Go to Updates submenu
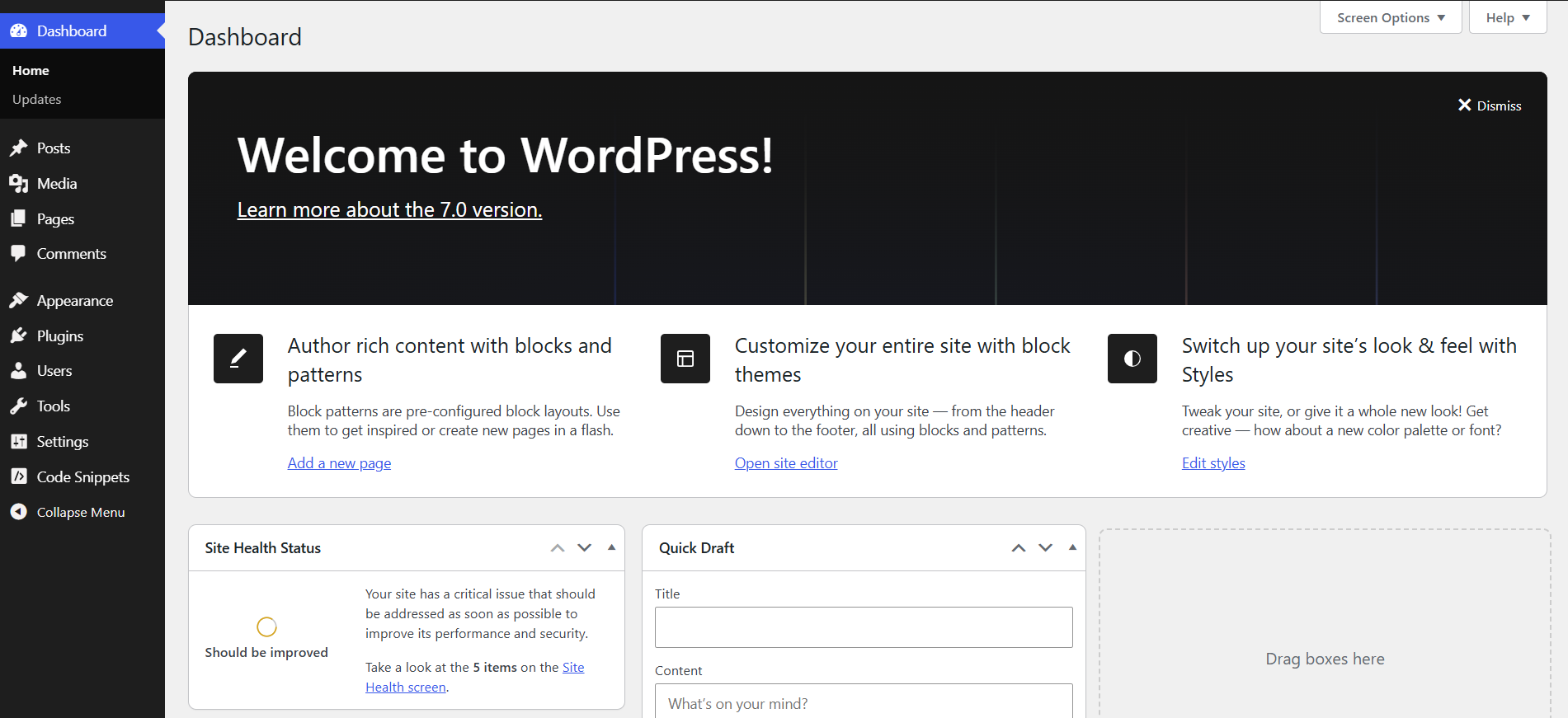This screenshot has width=1568, height=718. point(37,100)
